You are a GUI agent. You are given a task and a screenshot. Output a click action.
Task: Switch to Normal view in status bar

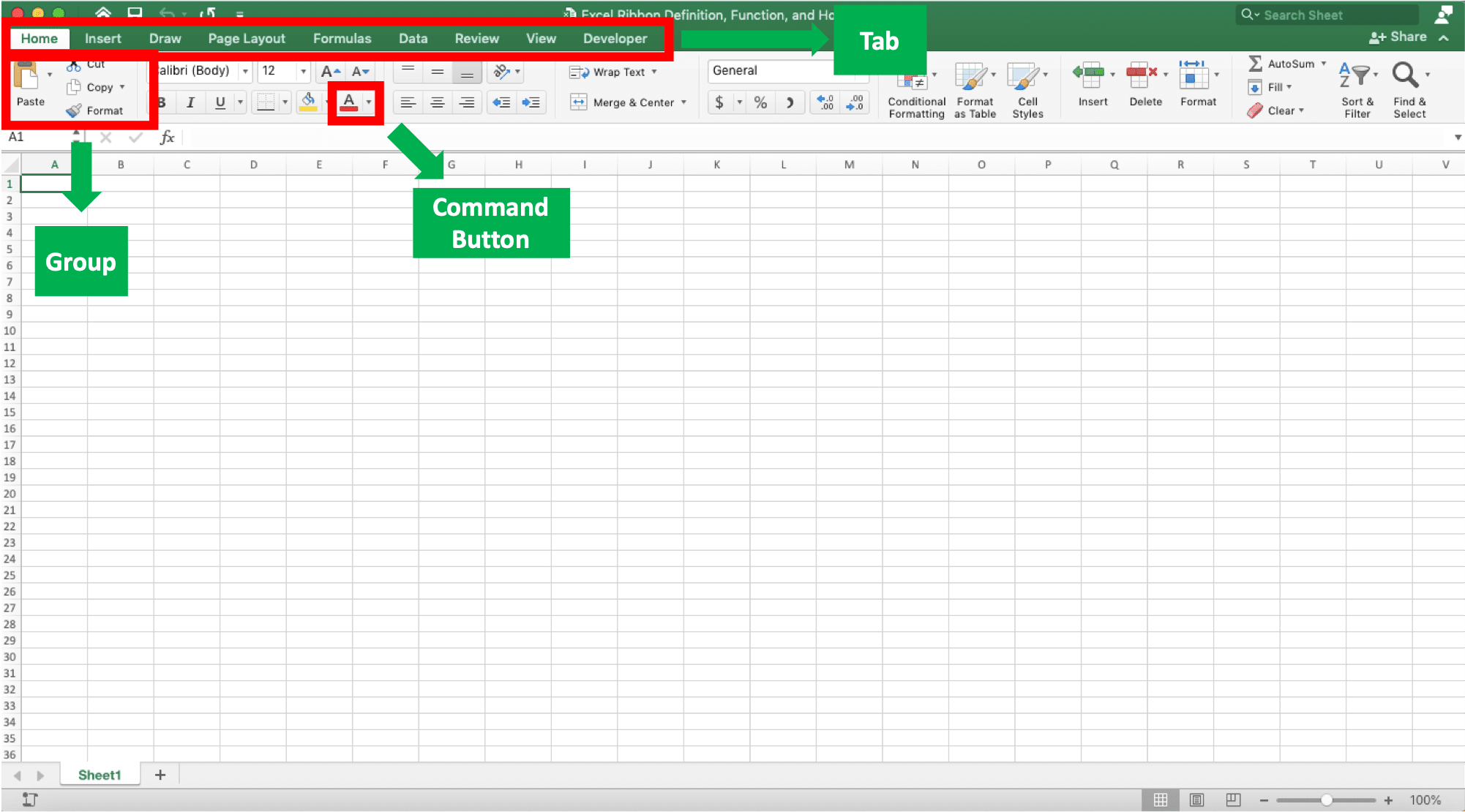[1161, 800]
